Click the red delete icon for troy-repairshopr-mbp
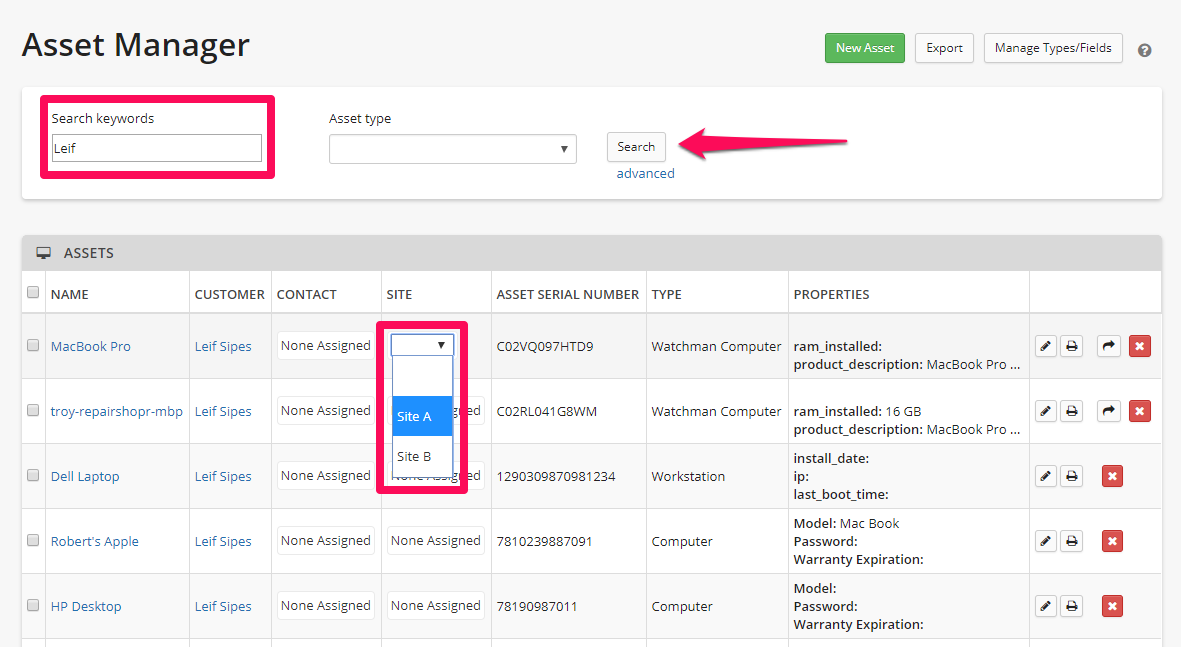 pyautogui.click(x=1139, y=411)
